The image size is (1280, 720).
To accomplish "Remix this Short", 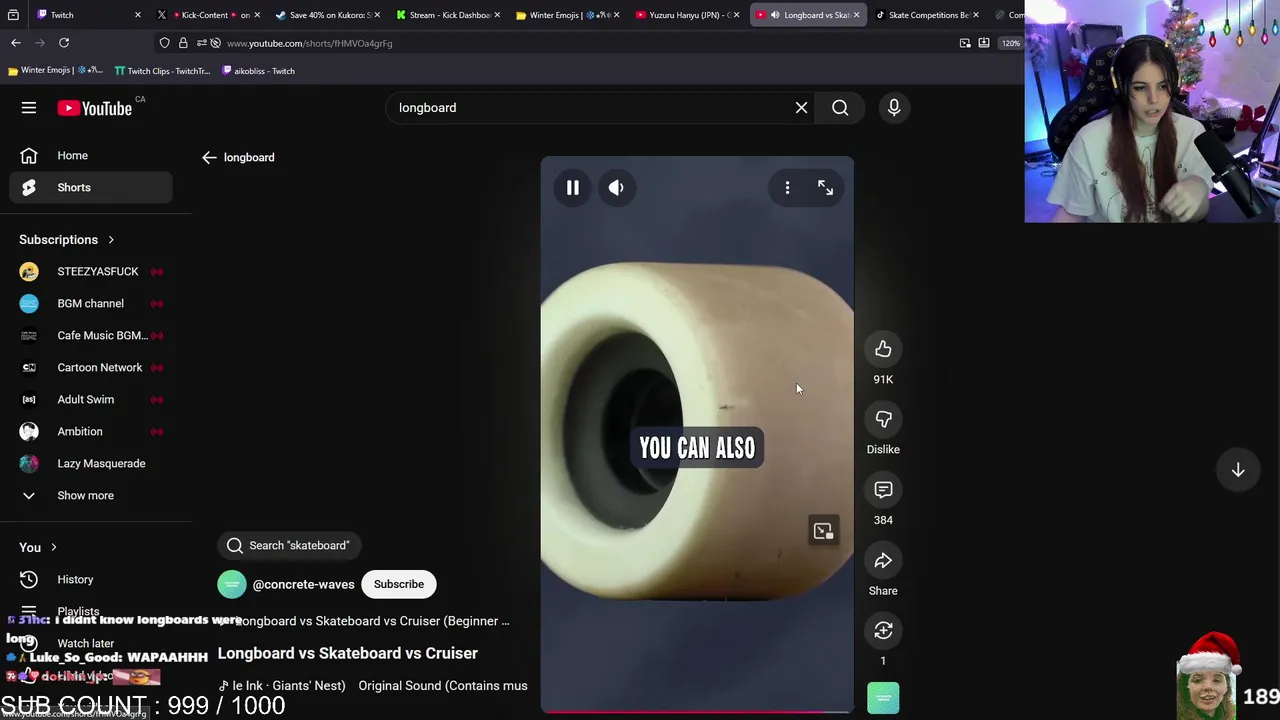I will pos(883,631).
